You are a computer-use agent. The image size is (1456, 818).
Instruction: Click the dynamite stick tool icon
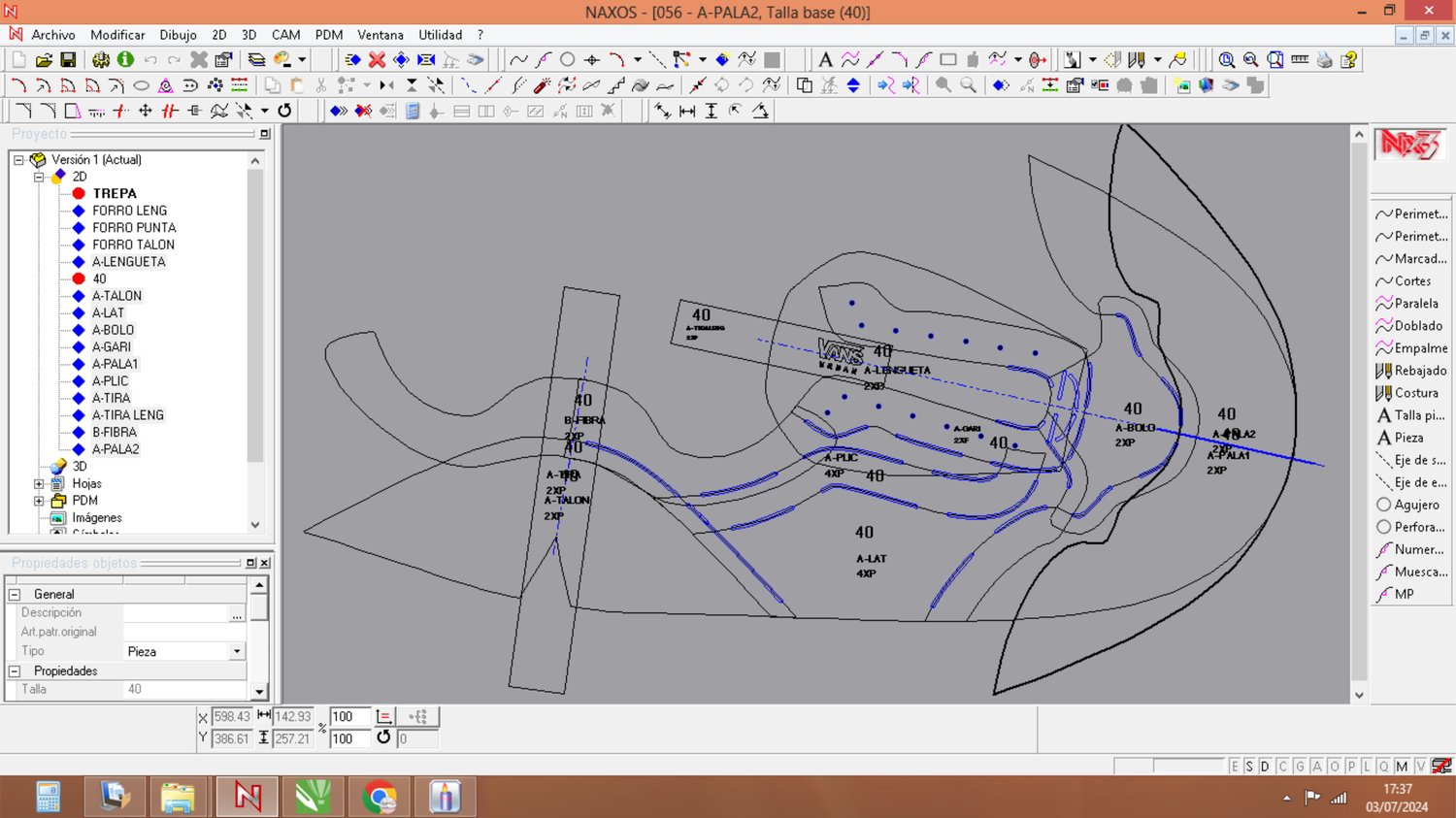542,85
